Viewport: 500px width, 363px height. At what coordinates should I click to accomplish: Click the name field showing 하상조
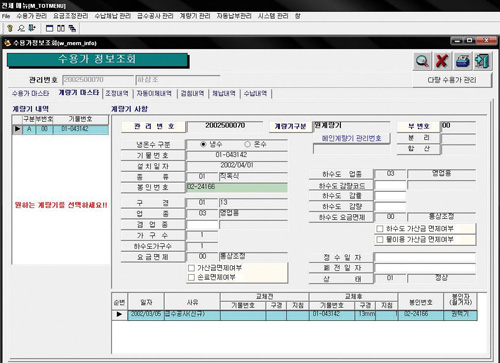pyautogui.click(x=178, y=80)
